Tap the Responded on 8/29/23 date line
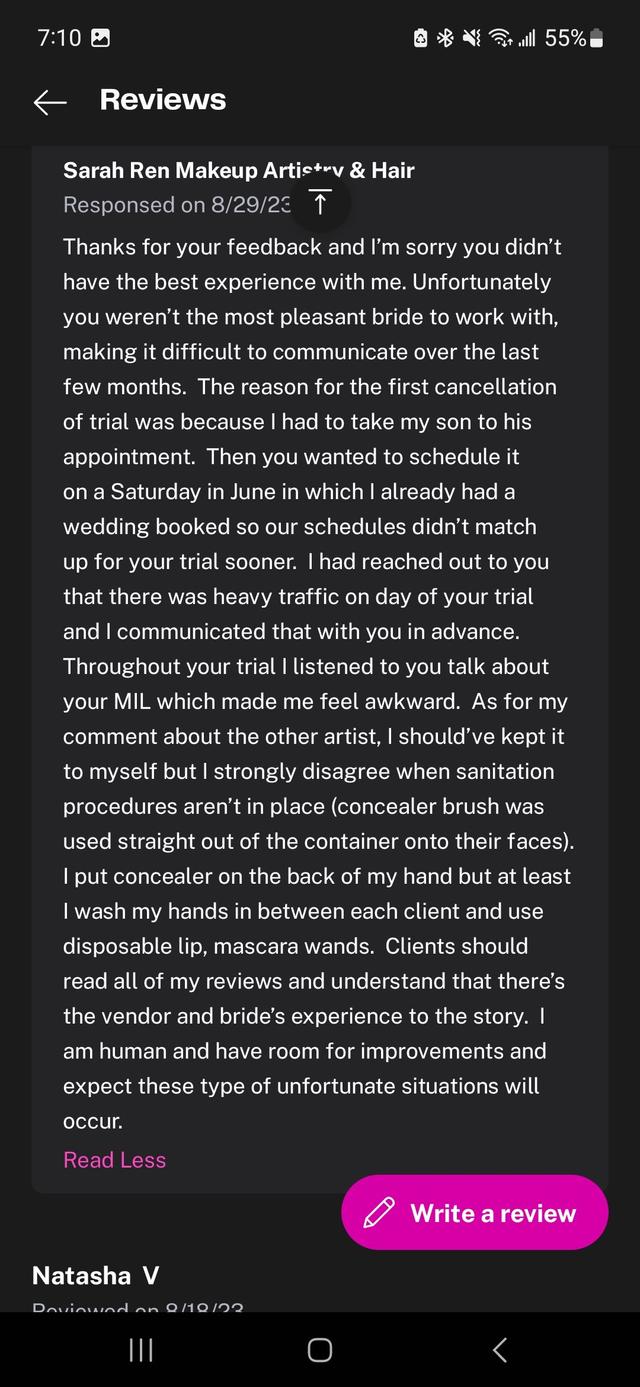 (x=176, y=205)
